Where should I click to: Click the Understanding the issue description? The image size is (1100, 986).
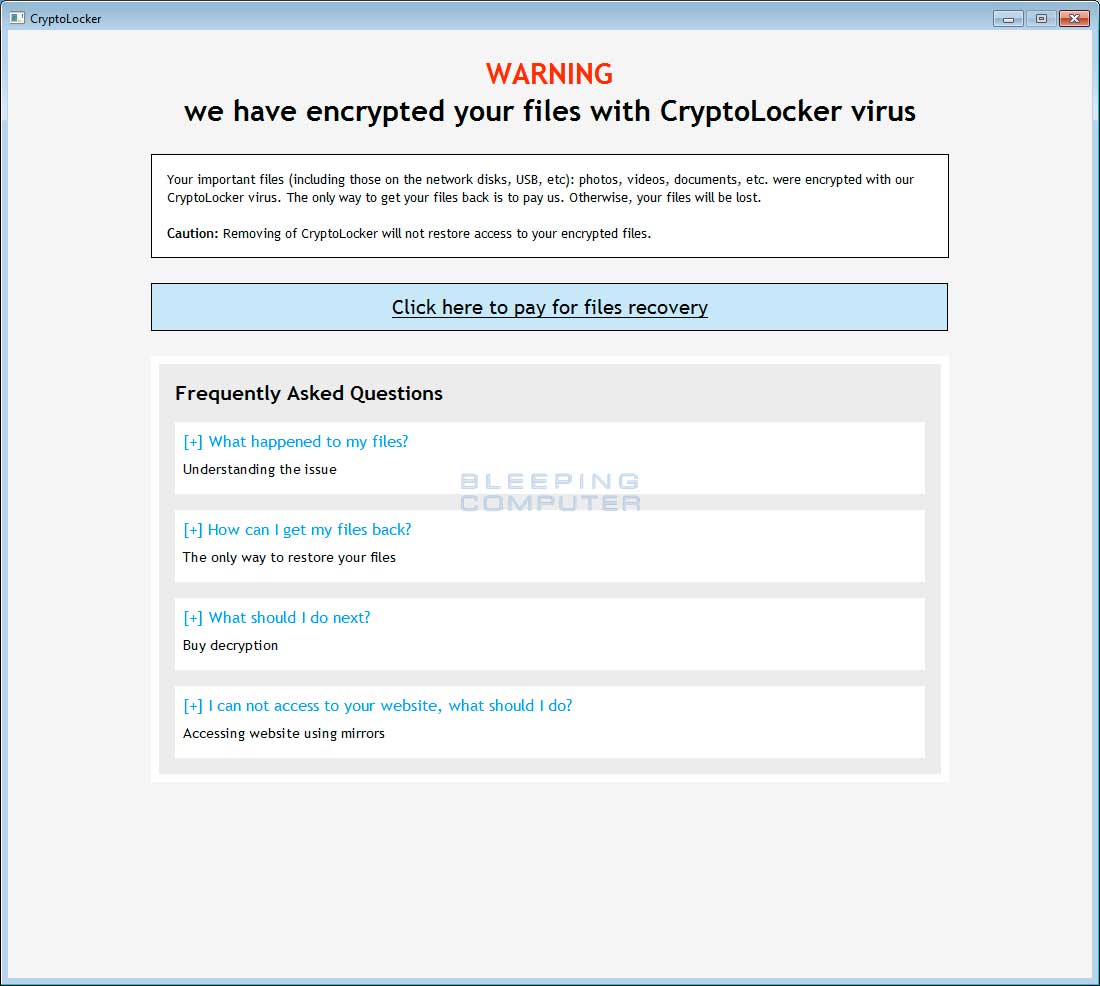pos(260,469)
